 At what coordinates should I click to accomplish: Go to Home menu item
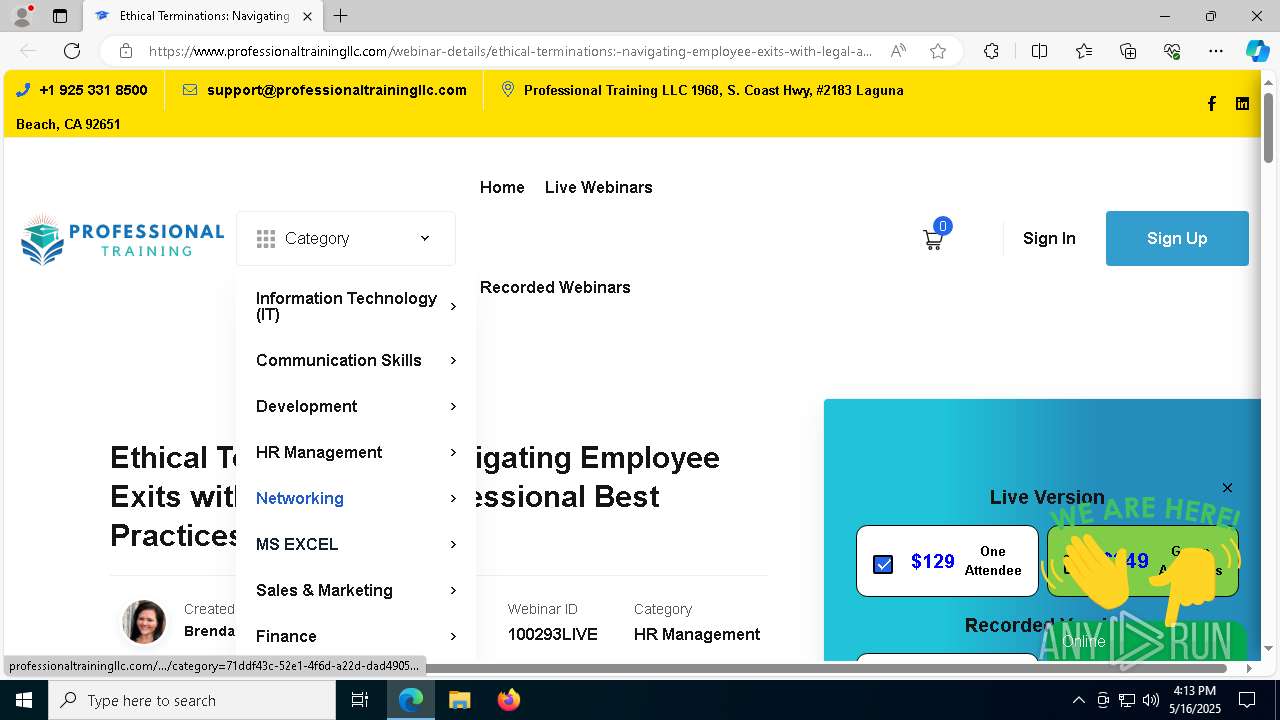click(502, 187)
